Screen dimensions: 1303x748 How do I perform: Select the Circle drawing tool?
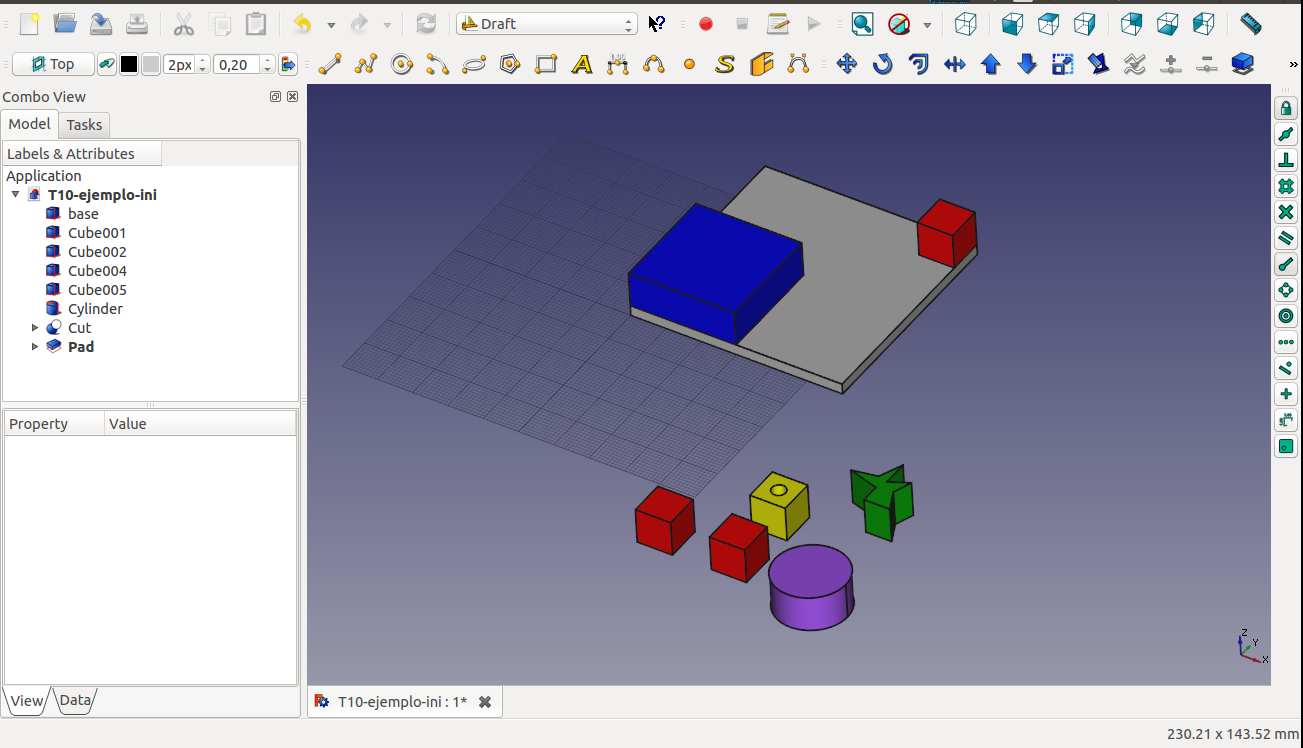click(x=402, y=65)
